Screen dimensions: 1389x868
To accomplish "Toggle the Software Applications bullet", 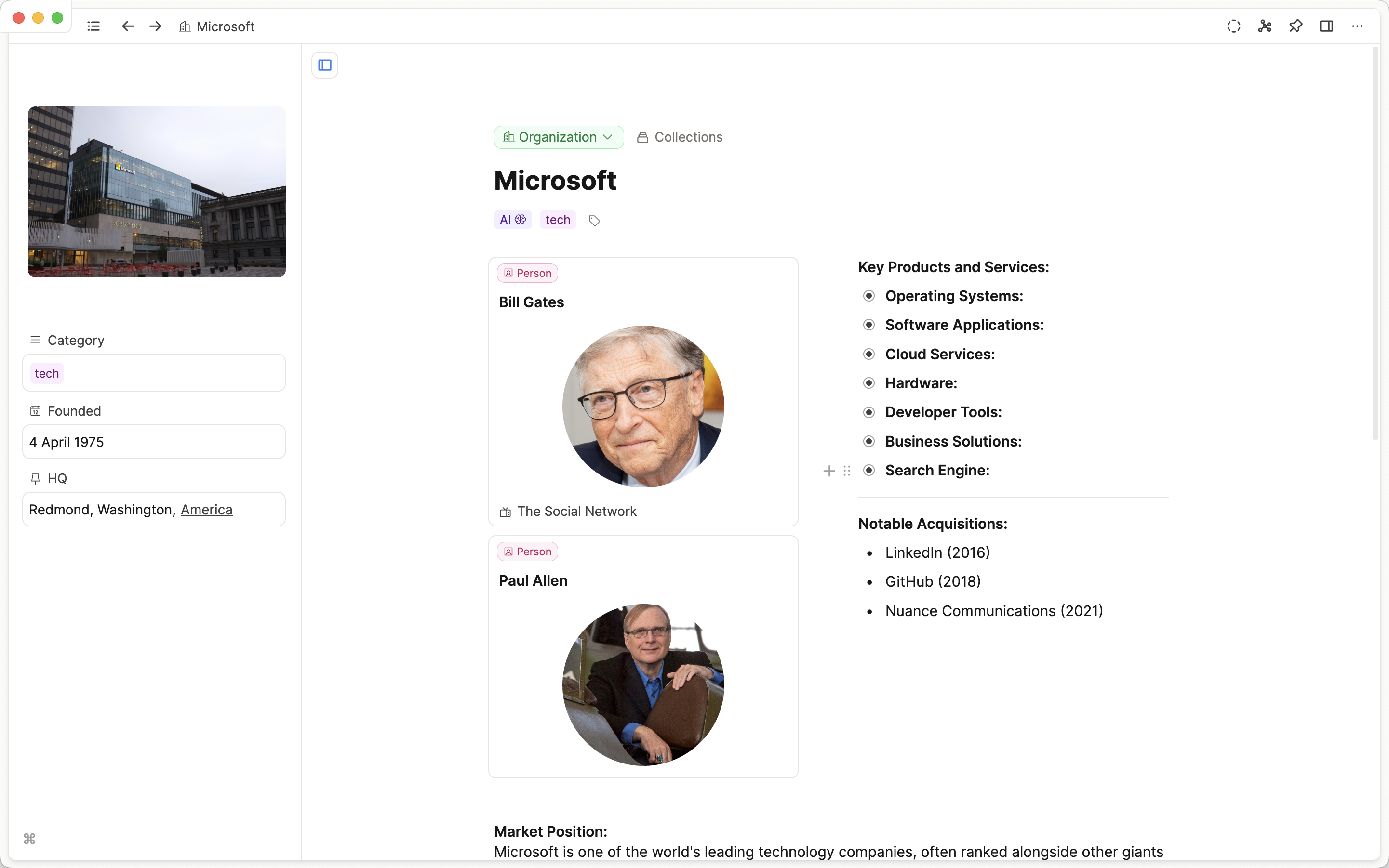I will (868, 325).
